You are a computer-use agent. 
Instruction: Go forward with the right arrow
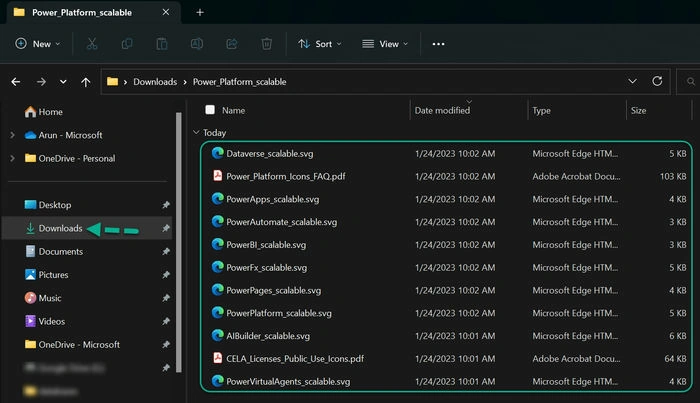coord(41,82)
